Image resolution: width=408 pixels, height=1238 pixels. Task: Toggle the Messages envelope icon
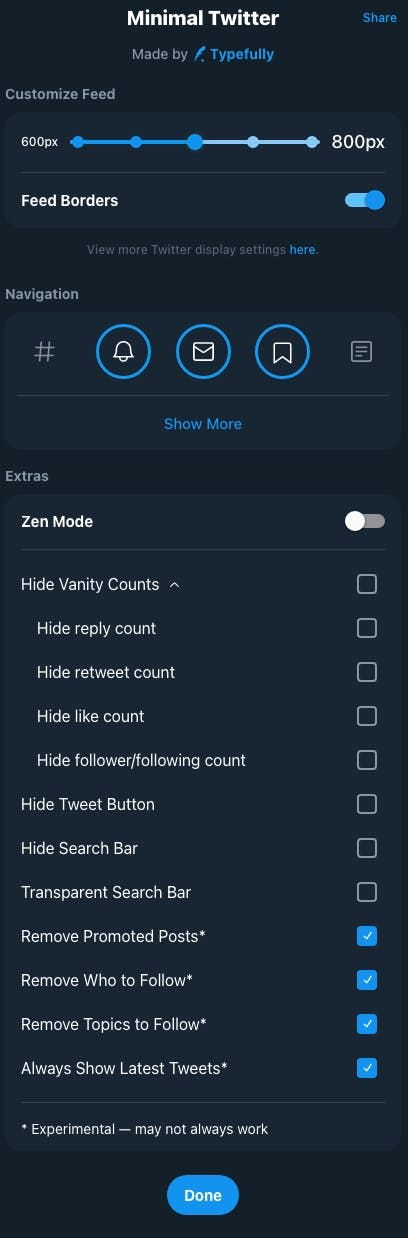coord(203,352)
